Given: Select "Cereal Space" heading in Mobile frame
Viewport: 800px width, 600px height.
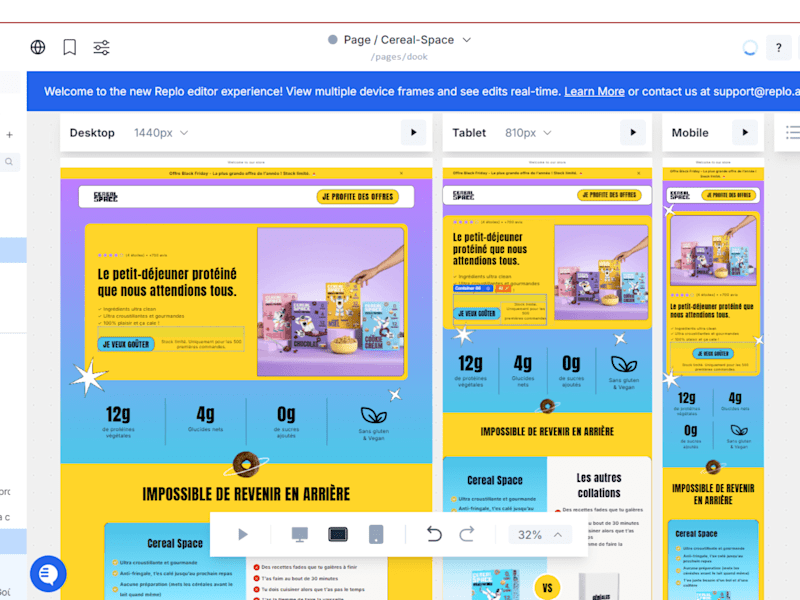Looking at the screenshot, I should pyautogui.click(x=696, y=534).
